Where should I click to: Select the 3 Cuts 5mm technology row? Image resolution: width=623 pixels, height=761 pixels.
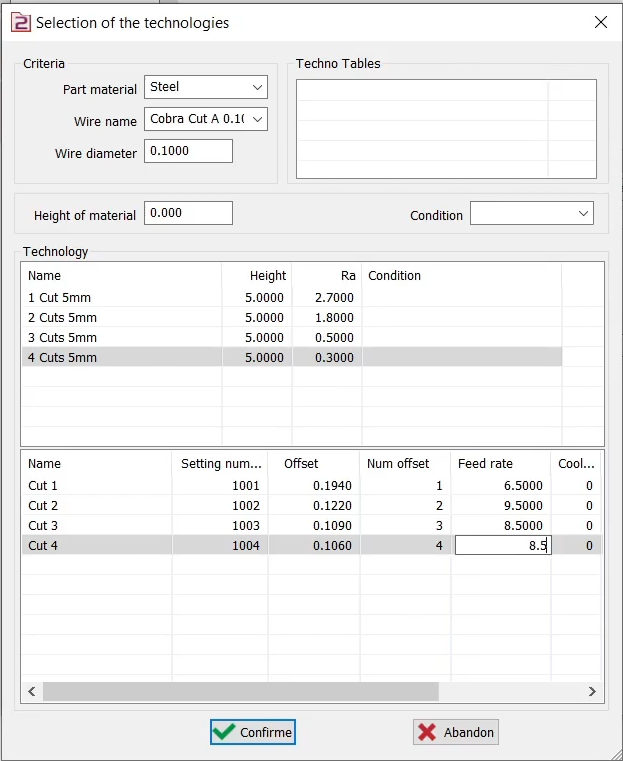tap(120, 338)
